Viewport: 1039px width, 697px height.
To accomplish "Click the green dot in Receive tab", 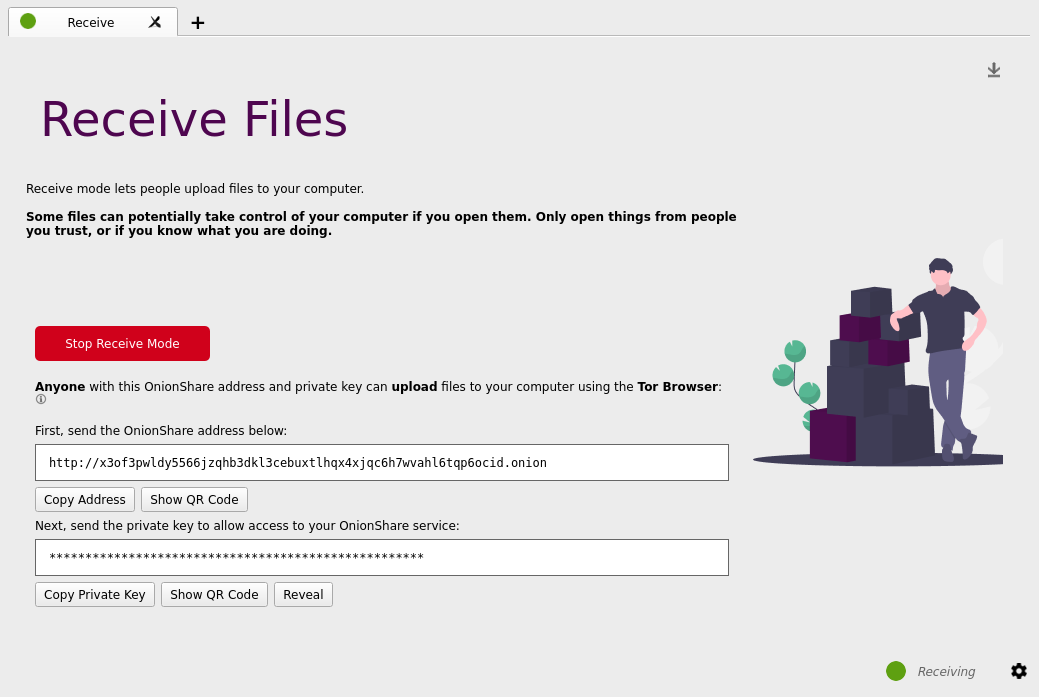I will (x=28, y=22).
